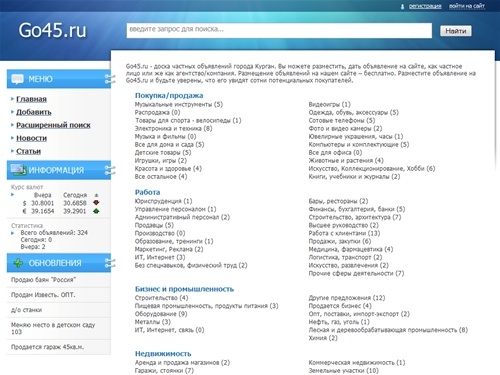
Task: Open Прочие сферы деятельности (7) category
Action: click(x=356, y=273)
